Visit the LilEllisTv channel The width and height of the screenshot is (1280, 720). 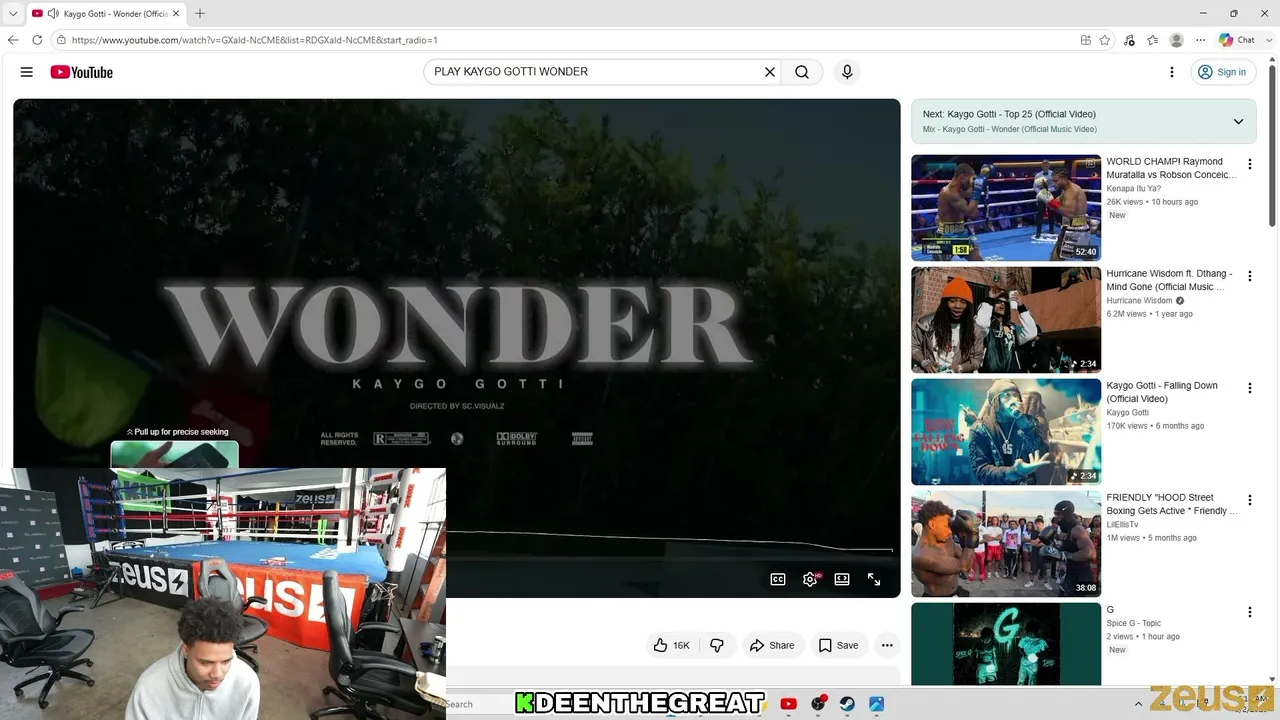[x=1122, y=524]
